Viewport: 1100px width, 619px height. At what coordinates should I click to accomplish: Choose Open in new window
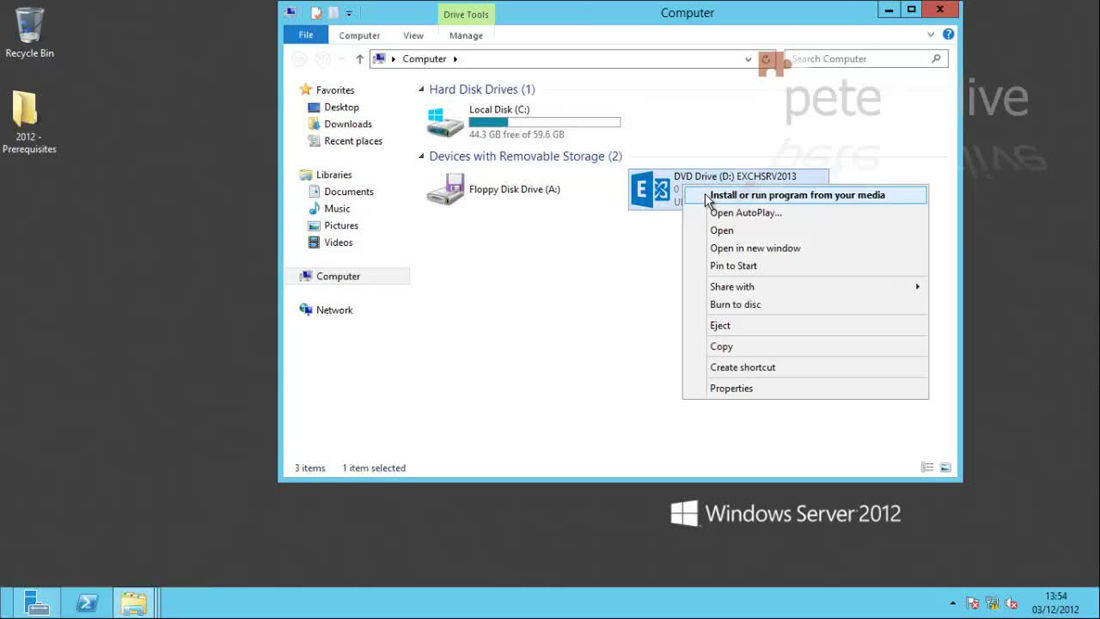click(x=805, y=248)
